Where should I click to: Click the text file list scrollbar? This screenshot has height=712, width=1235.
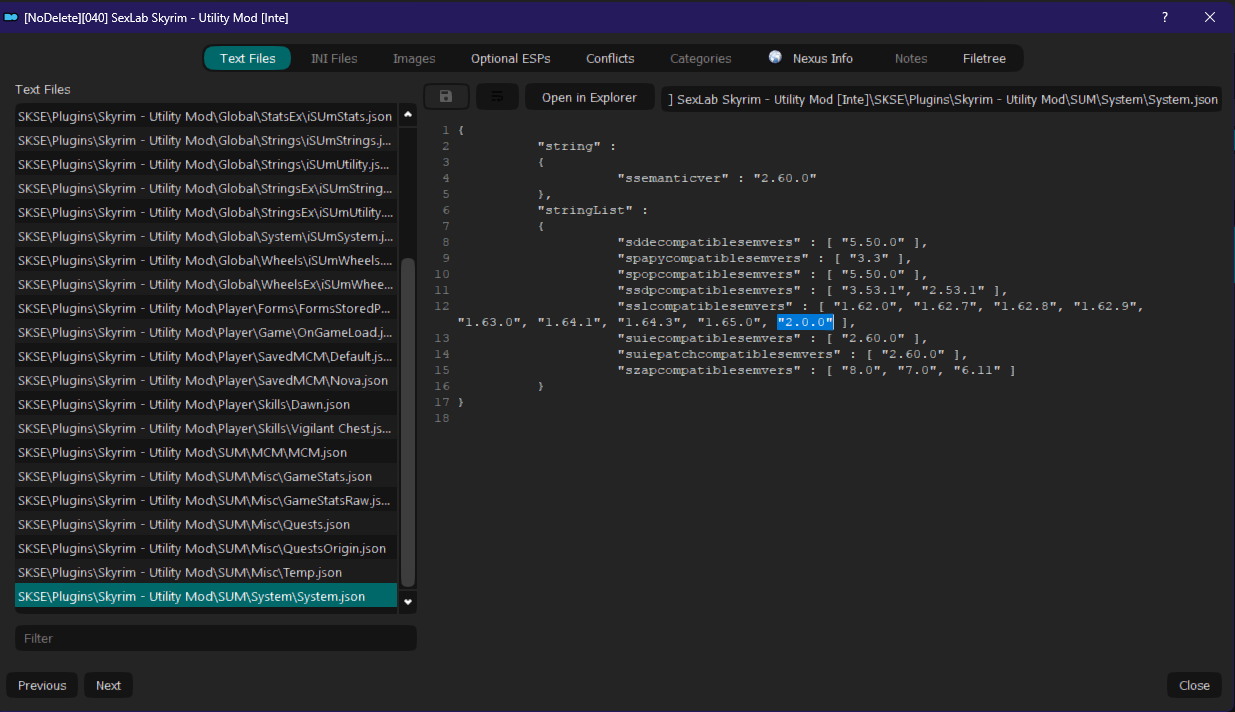407,420
